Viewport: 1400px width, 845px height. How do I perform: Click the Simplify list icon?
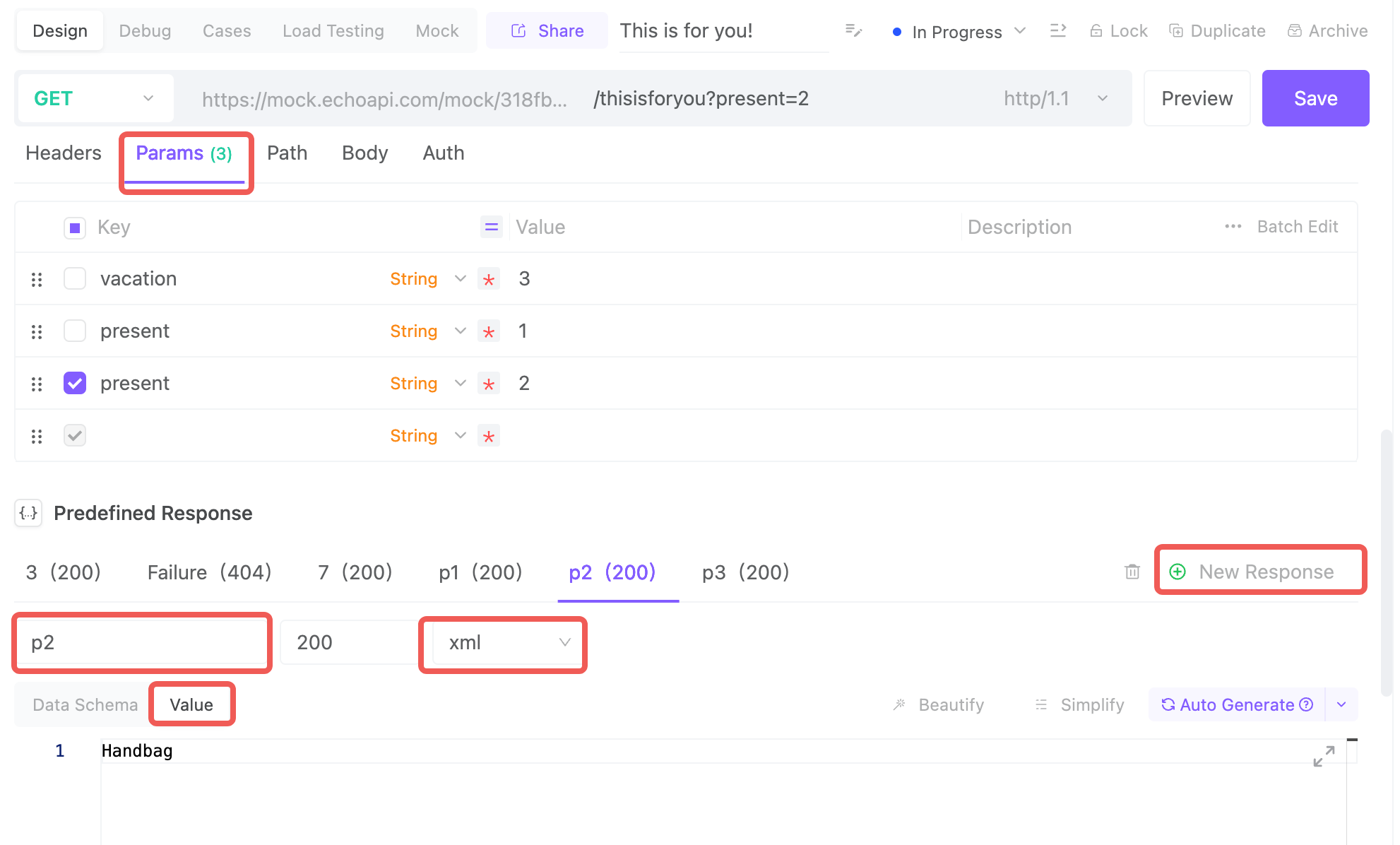1041,704
